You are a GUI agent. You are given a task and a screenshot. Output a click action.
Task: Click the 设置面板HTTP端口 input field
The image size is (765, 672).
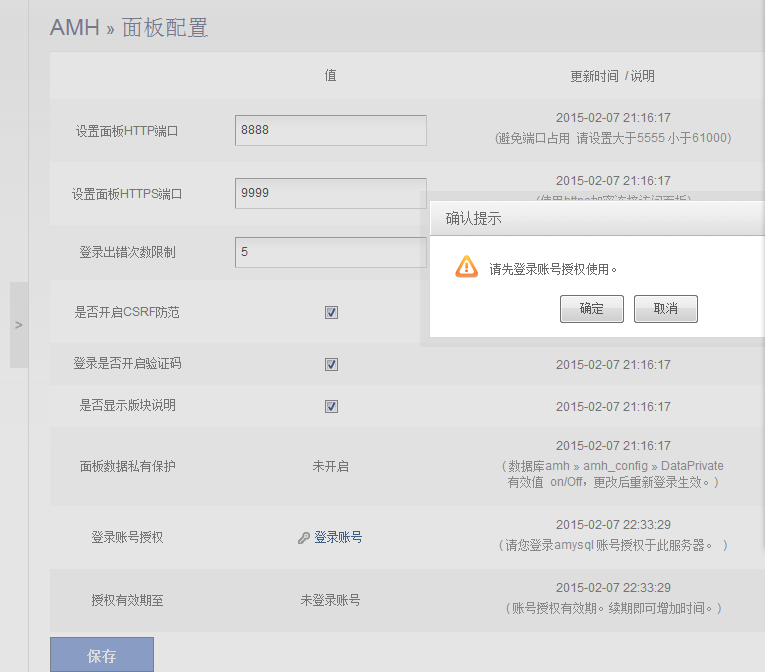tap(331, 130)
